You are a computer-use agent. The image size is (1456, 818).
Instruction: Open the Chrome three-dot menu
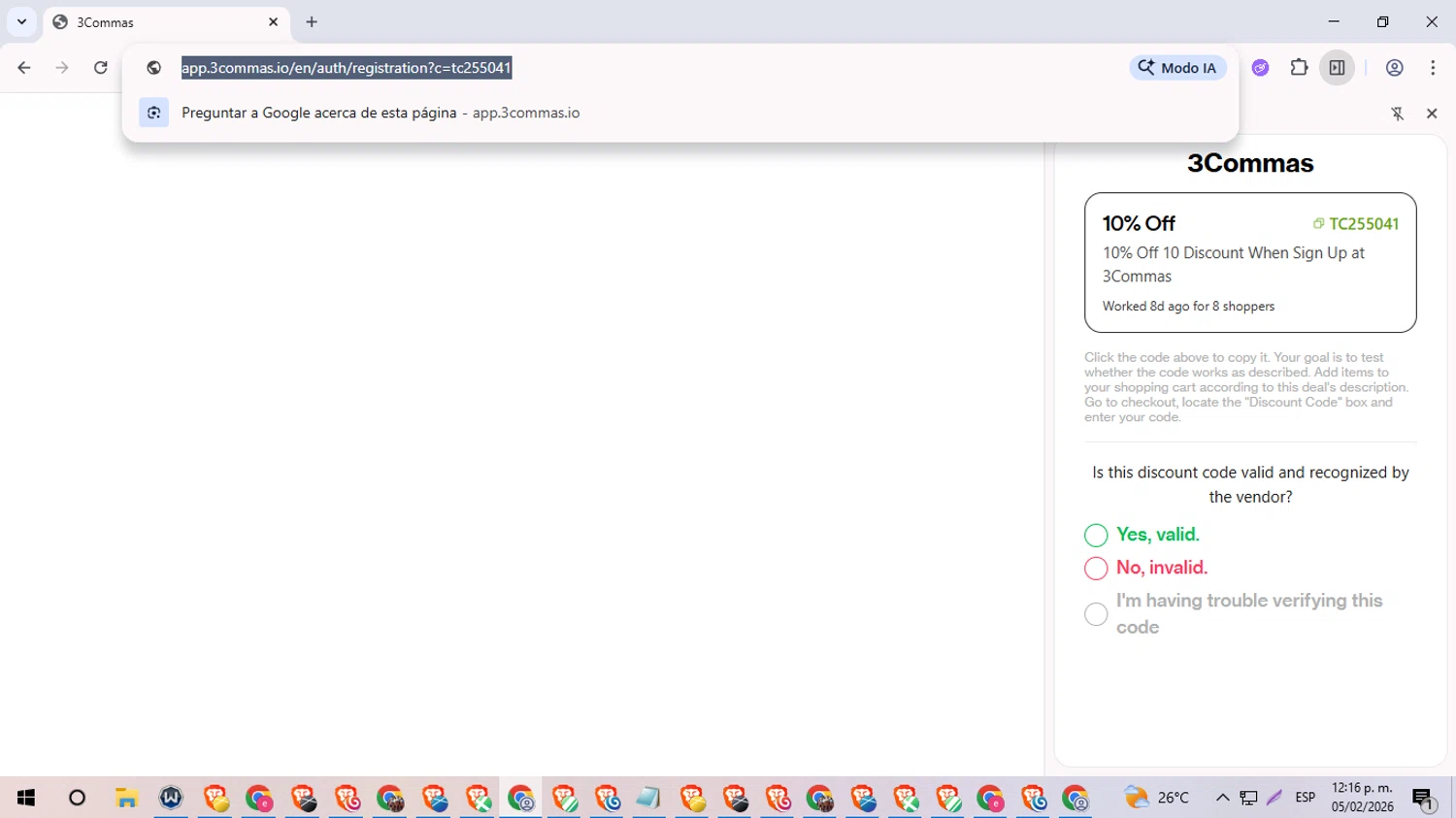pos(1433,68)
